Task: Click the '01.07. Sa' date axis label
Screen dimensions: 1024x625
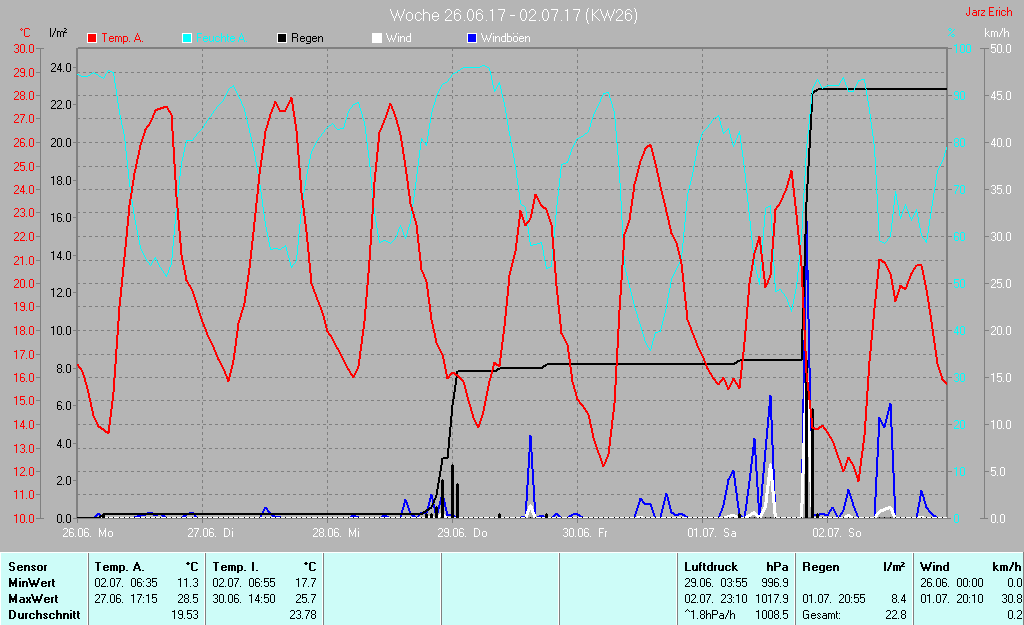Action: pyautogui.click(x=712, y=533)
